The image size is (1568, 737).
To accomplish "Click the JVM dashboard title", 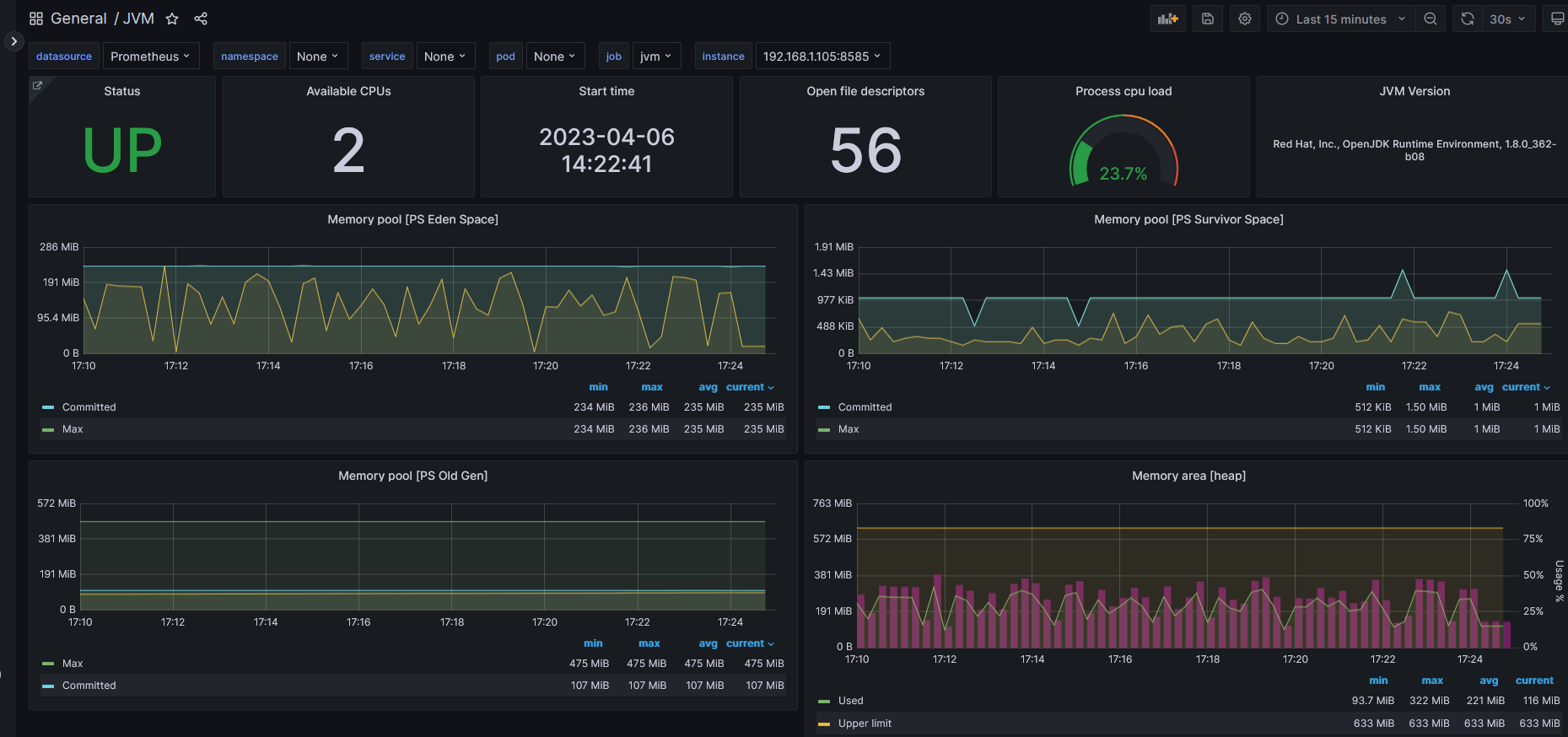I will (x=139, y=19).
